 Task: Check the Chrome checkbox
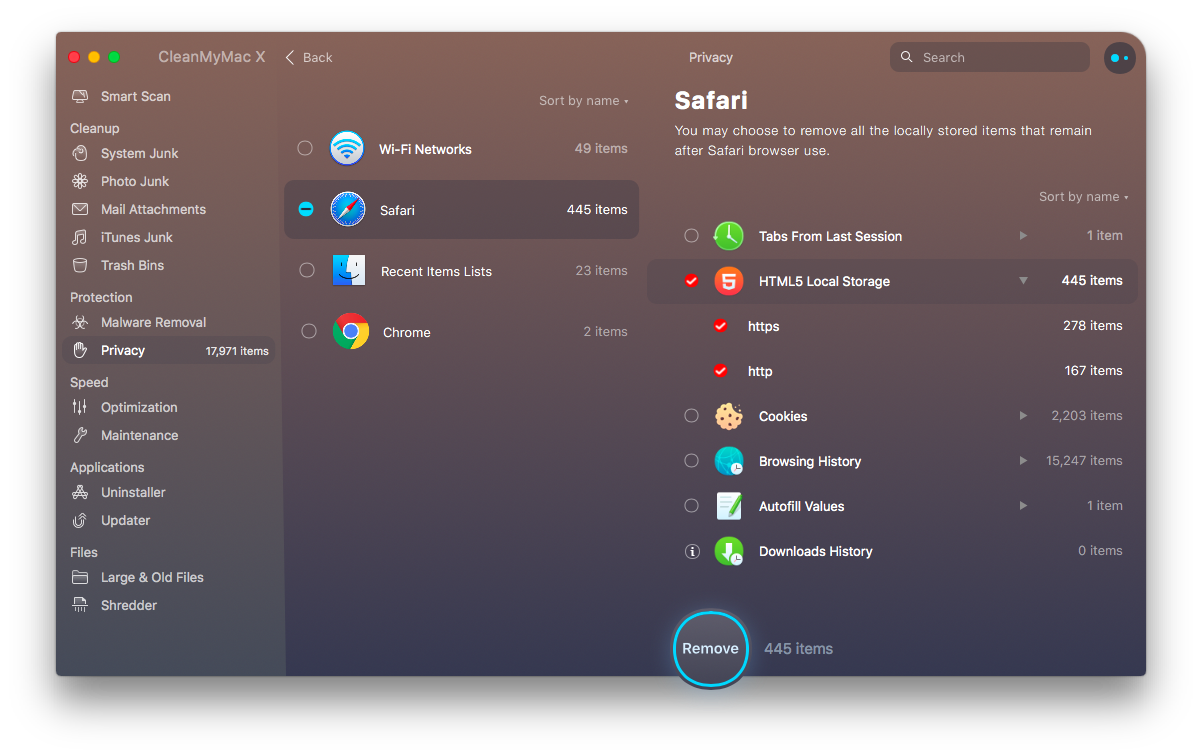309,331
